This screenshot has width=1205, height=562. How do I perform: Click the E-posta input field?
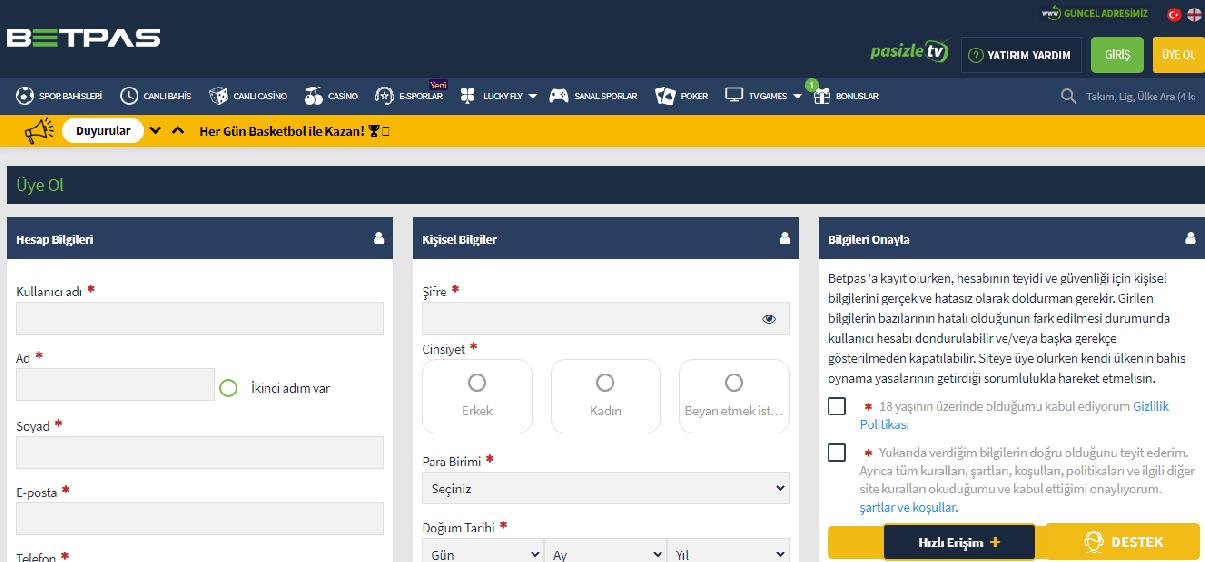pyautogui.click(x=200, y=518)
